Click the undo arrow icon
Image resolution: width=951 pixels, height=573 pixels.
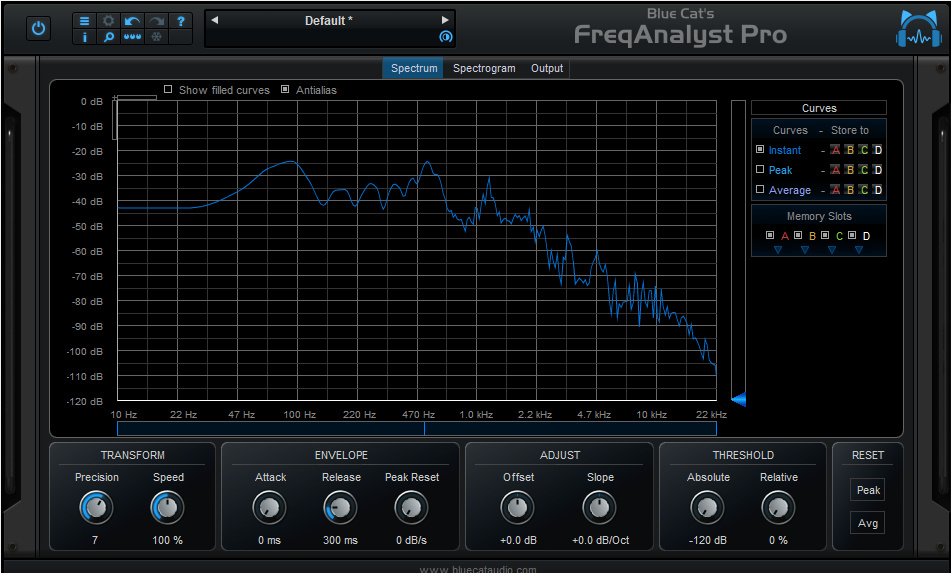132,21
